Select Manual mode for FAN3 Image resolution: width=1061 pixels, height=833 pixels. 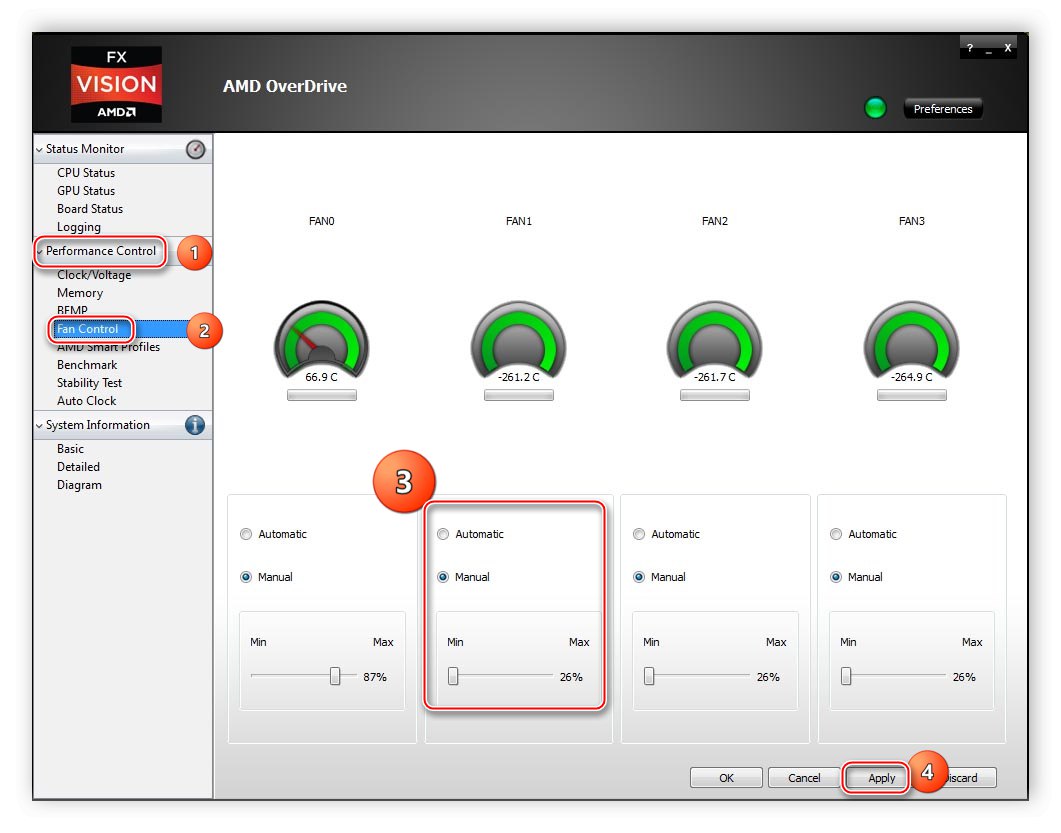coord(836,577)
